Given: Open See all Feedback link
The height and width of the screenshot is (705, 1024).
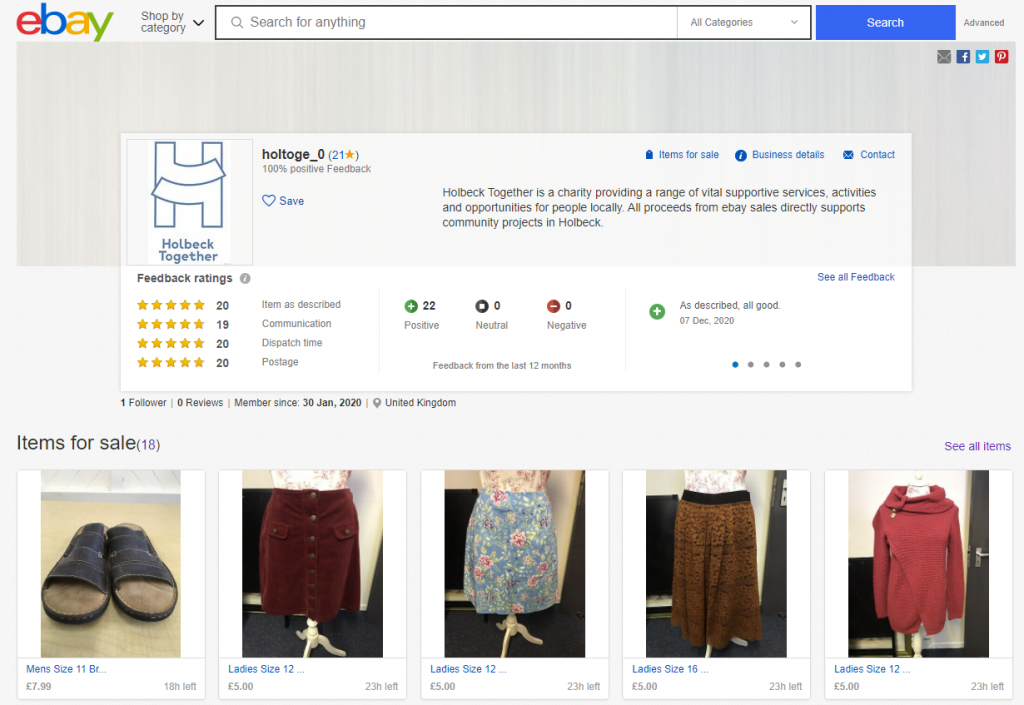Looking at the screenshot, I should [x=856, y=277].
